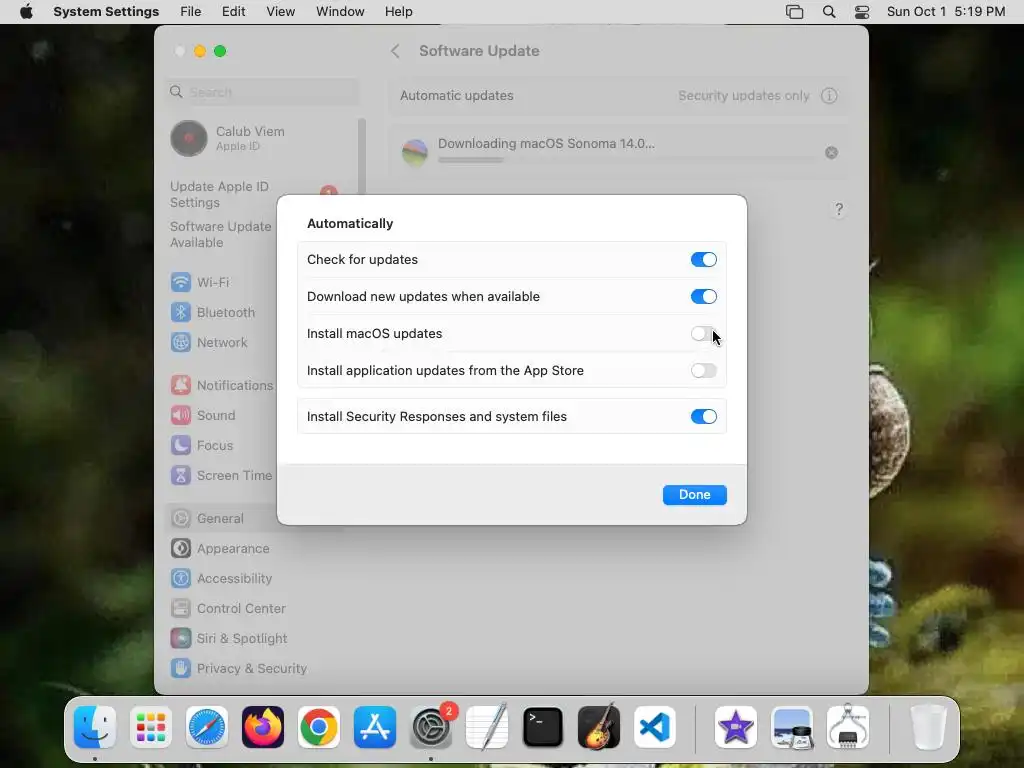Open Sound settings

[202, 415]
